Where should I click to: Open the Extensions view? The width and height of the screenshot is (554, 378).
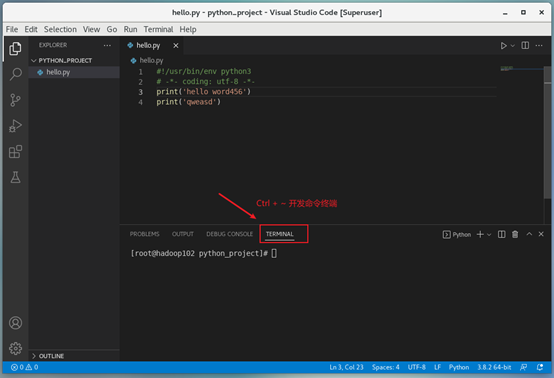pyautogui.click(x=15, y=152)
